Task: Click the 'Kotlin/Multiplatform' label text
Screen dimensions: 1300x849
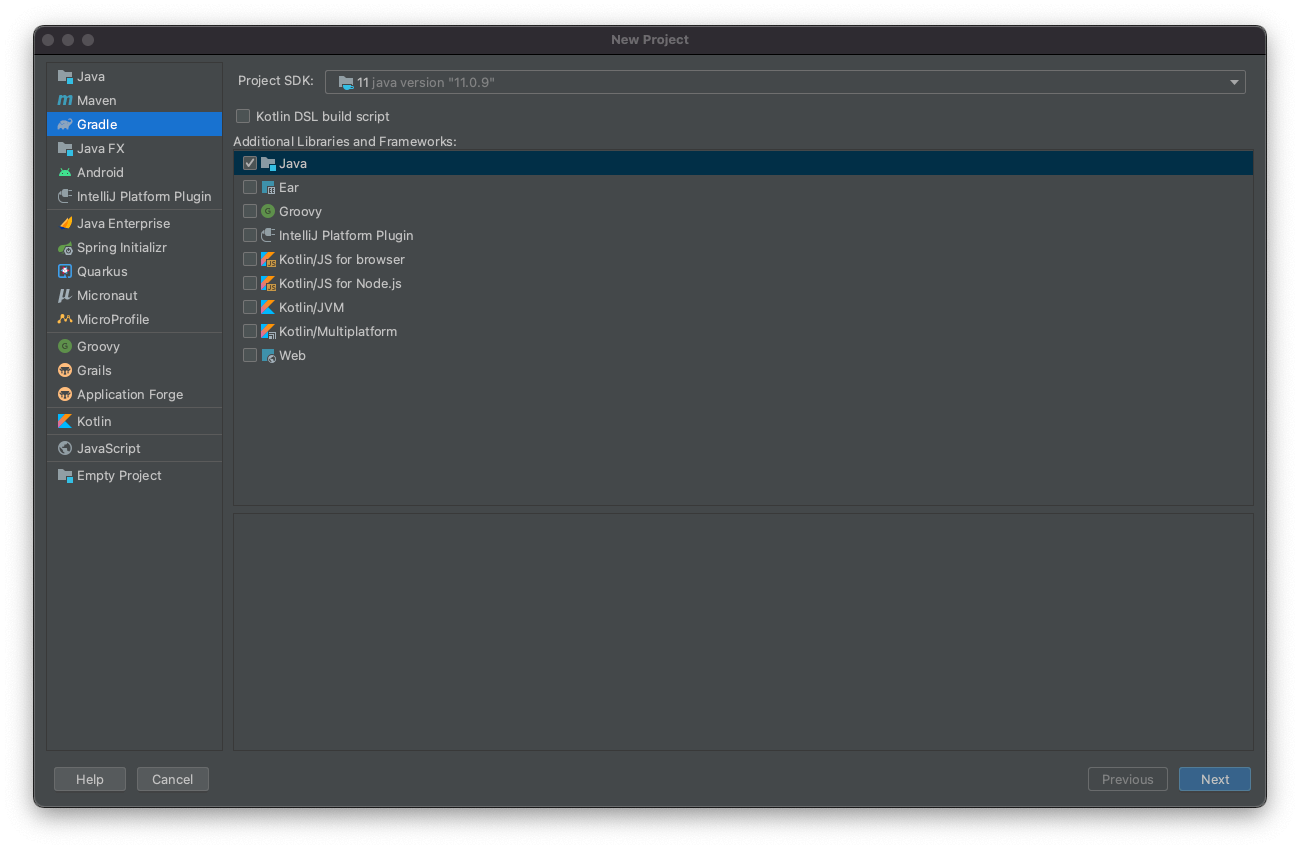Action: pos(338,331)
